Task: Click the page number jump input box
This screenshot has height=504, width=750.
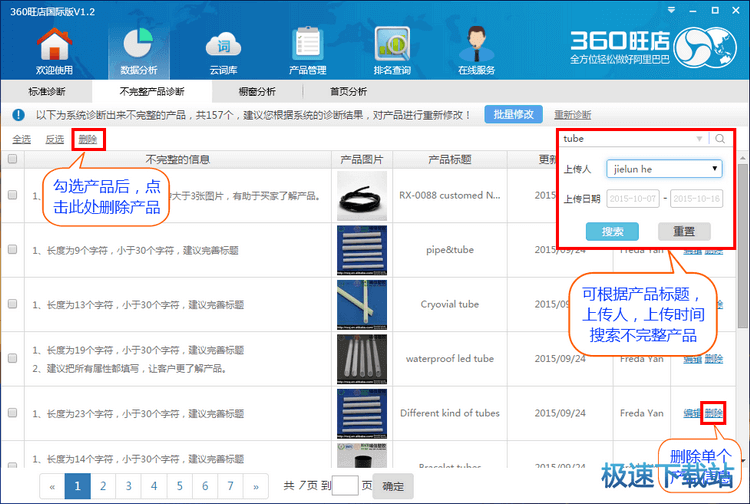Action: (345, 485)
